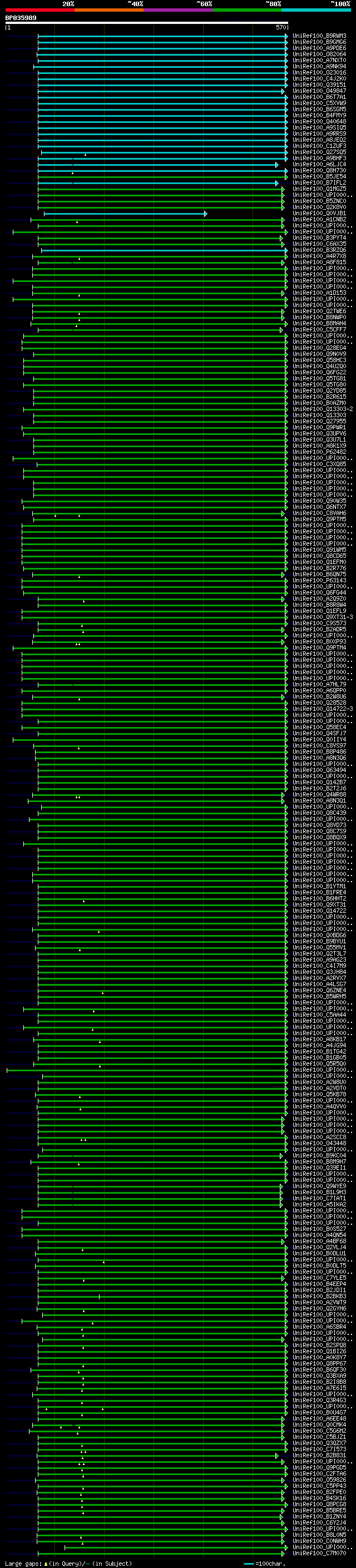Viewport: 356px width, 1568px height.
Task: Click hit label UniRef100_Q9WYE9
Action: click(x=319, y=1186)
